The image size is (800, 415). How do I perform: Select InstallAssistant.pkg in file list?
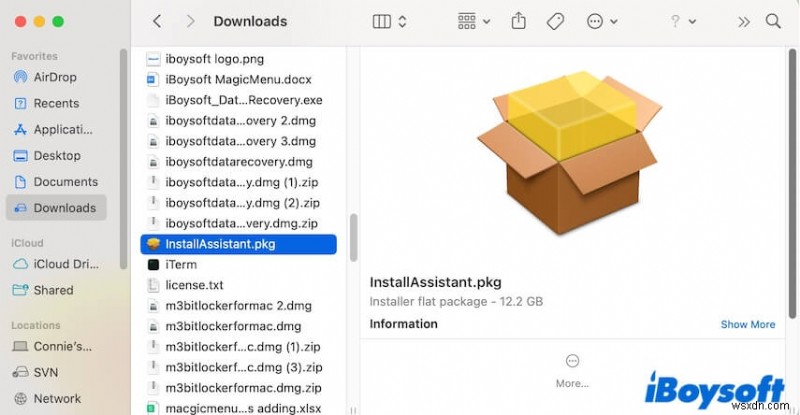tap(238, 244)
